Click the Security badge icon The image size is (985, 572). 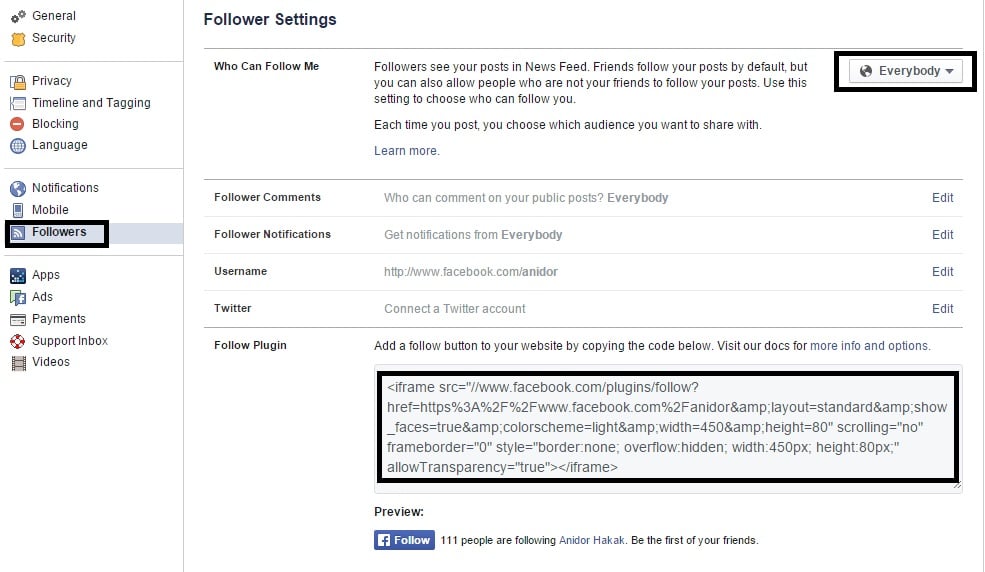click(18, 39)
